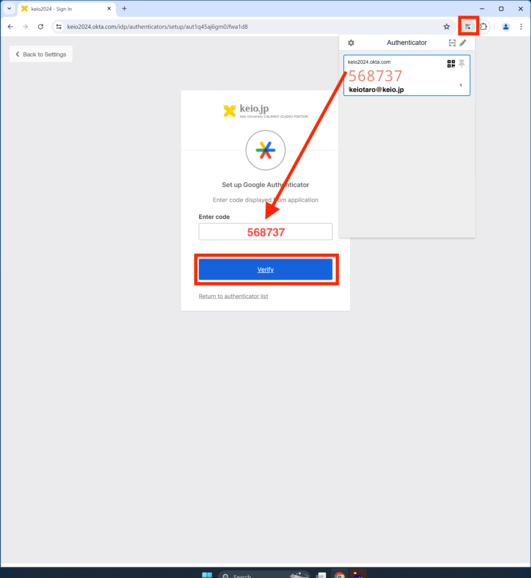Open the Authenticator extension icon in toolbar
Image resolution: width=531 pixels, height=578 pixels.
tap(468, 27)
